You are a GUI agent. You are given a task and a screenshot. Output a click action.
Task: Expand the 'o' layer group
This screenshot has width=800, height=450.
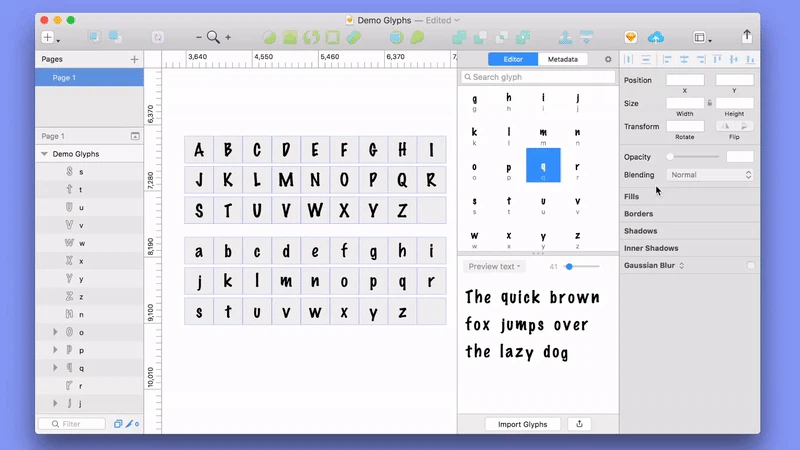(55, 332)
